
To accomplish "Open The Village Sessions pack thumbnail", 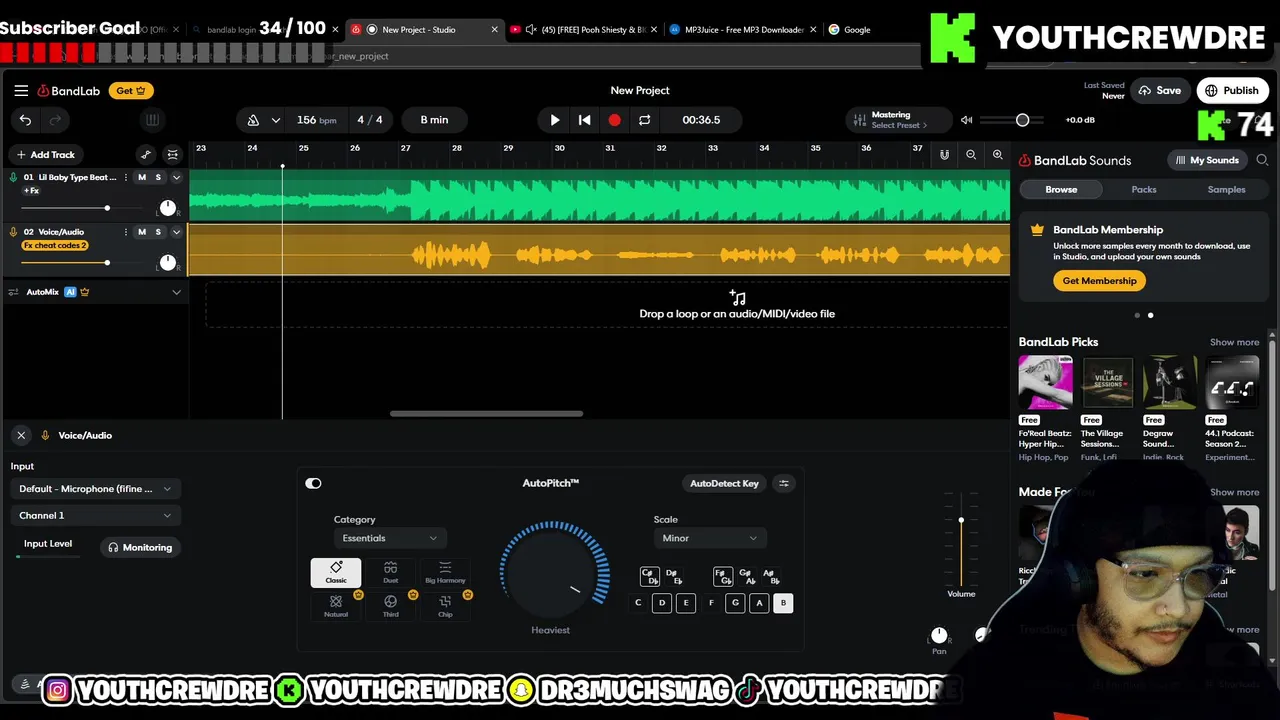I will coord(1107,382).
